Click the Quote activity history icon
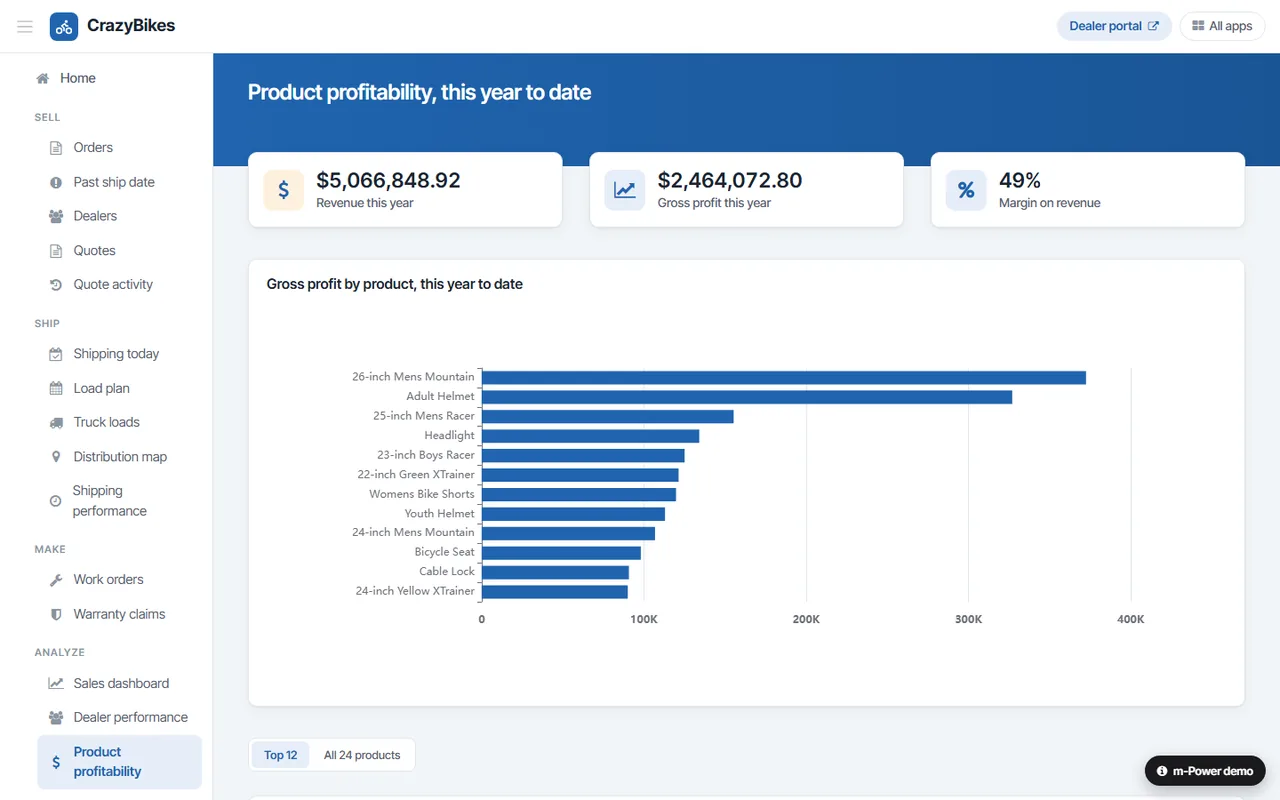 pos(56,285)
